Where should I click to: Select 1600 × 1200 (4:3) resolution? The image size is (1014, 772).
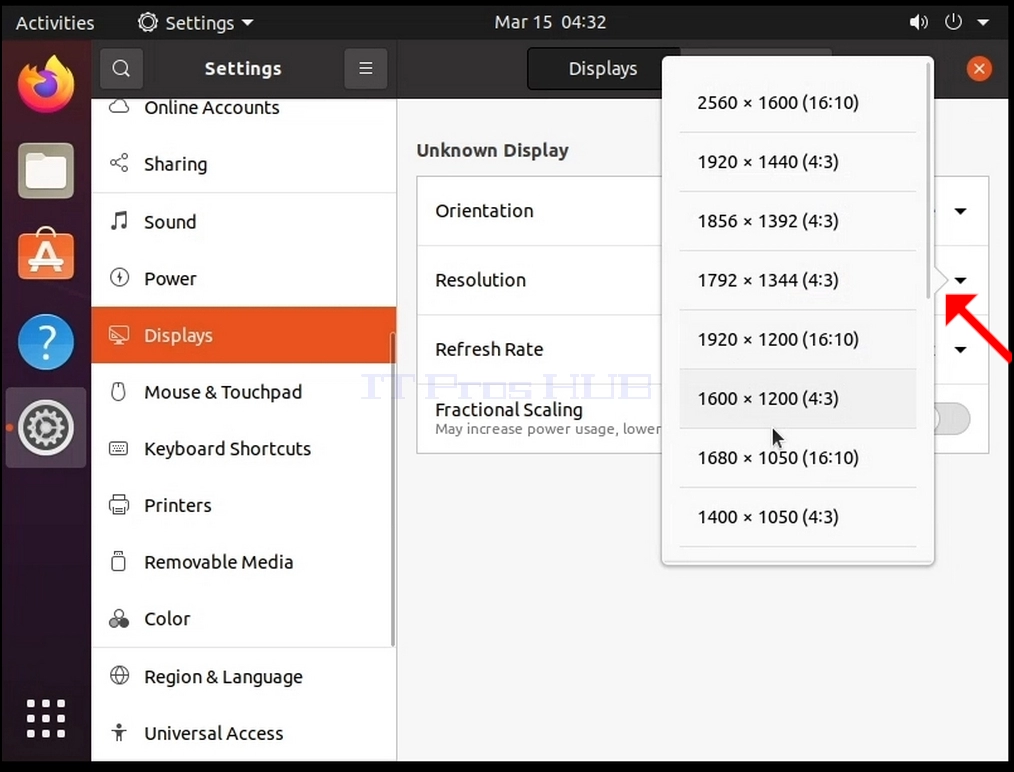coord(797,399)
